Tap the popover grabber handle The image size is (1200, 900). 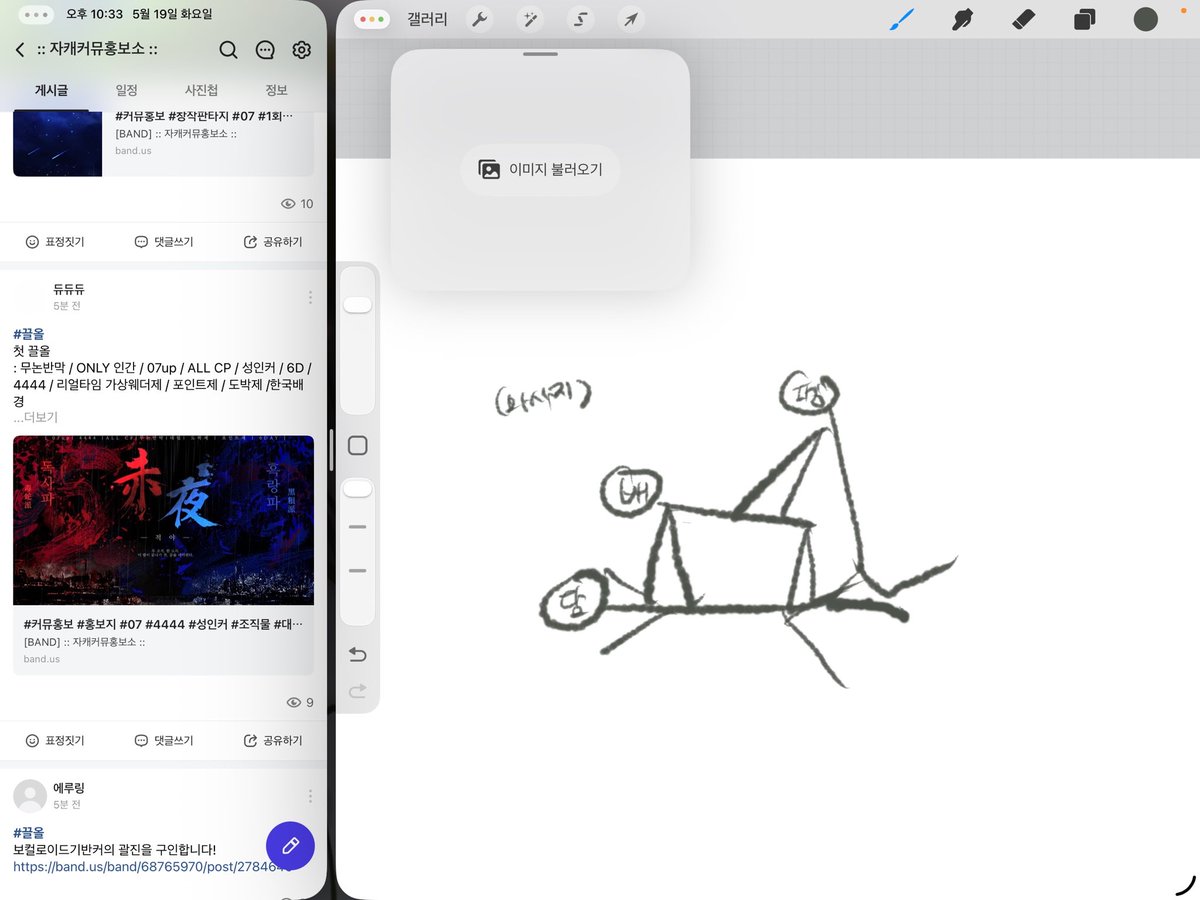[x=540, y=54]
